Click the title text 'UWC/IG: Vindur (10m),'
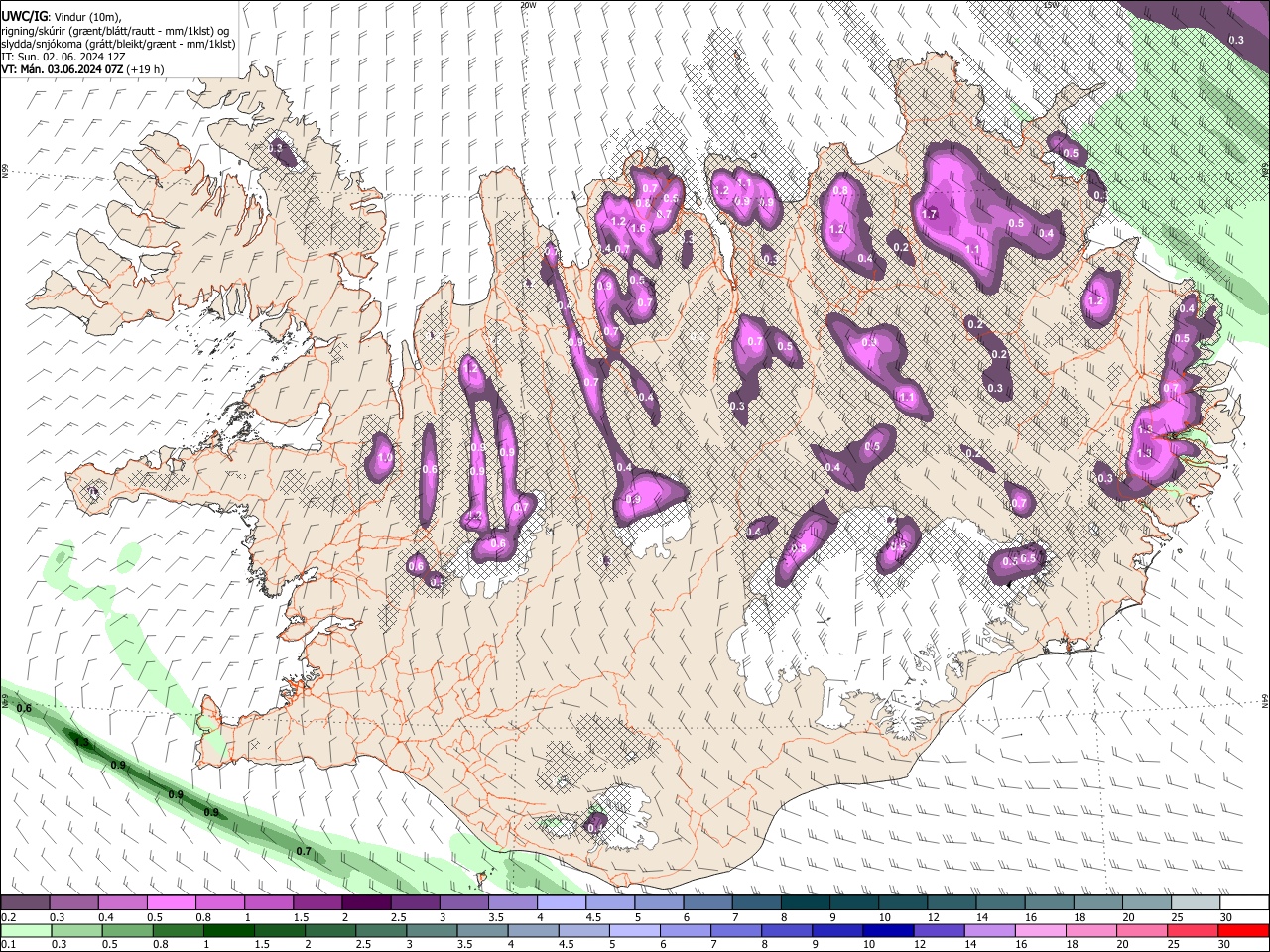 pyautogui.click(x=63, y=17)
